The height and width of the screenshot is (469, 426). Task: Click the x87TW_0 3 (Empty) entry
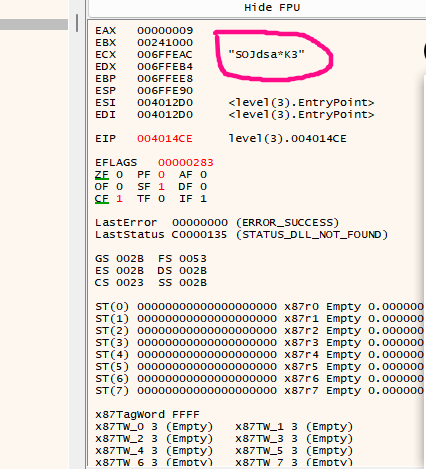(x=154, y=427)
